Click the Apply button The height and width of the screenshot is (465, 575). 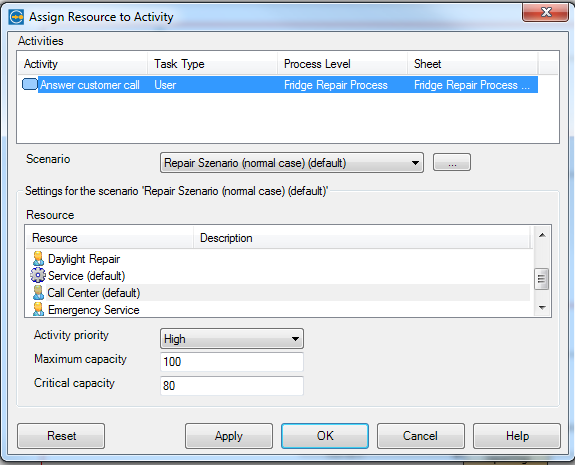[x=229, y=436]
